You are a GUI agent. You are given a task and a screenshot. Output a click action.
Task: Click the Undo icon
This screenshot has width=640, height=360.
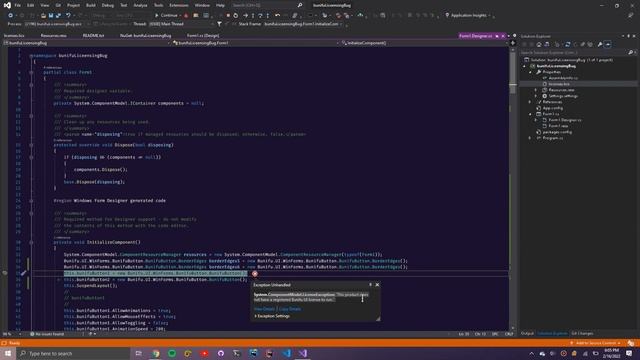[x=68, y=16]
